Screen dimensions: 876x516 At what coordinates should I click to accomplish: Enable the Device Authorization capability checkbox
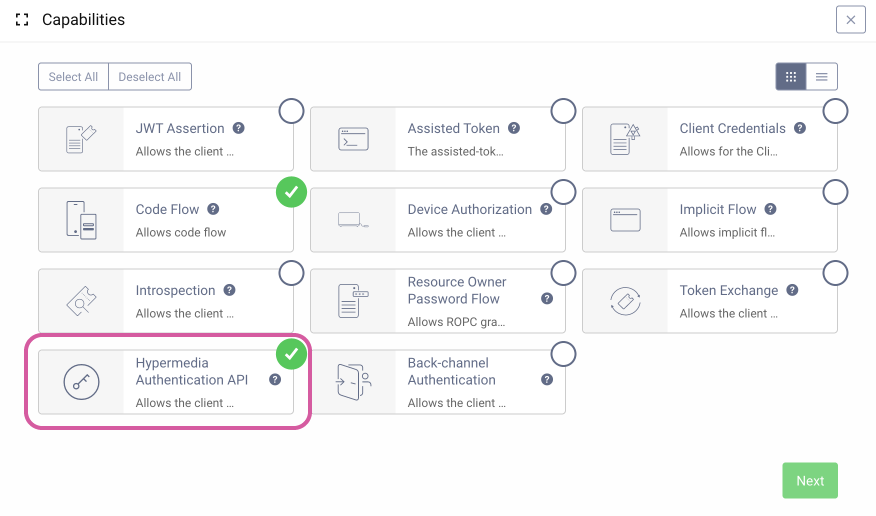[x=563, y=192]
